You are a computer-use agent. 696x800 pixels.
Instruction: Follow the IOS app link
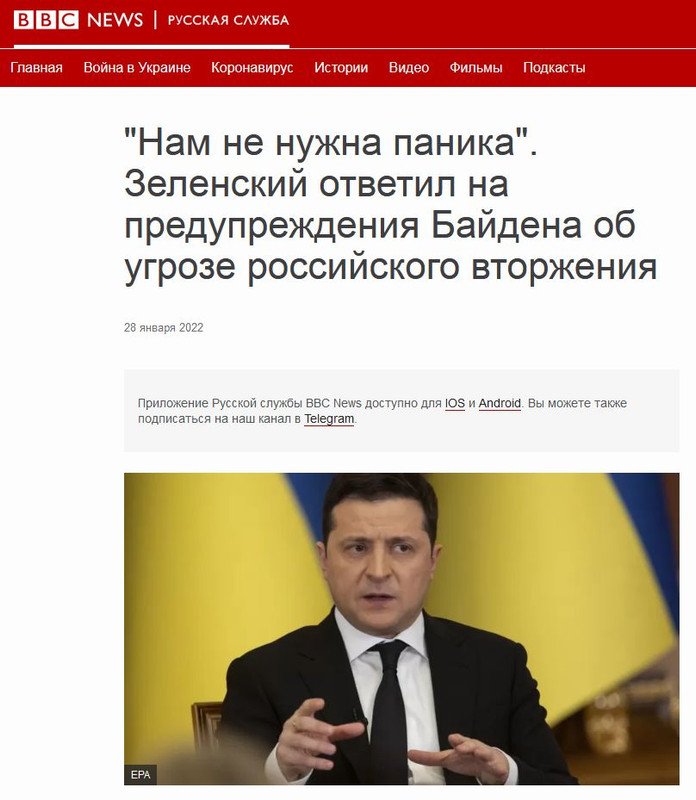click(x=455, y=403)
